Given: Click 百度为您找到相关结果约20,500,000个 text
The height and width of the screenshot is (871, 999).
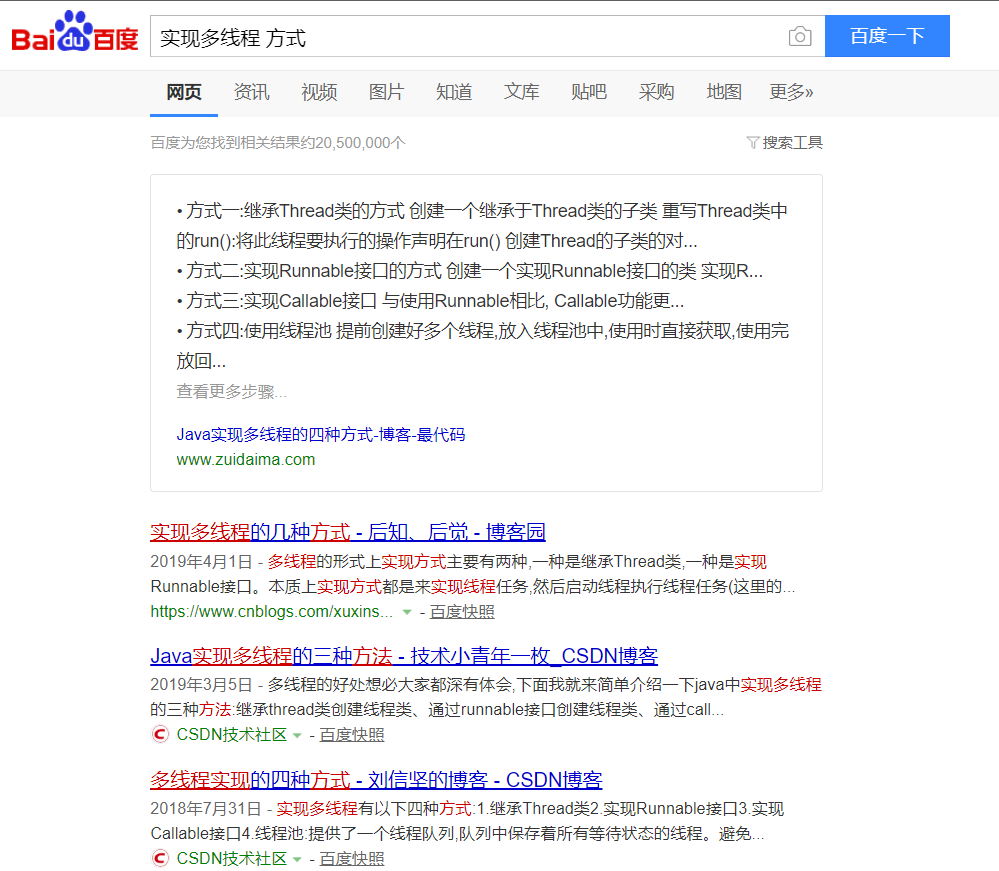Looking at the screenshot, I should click(x=278, y=143).
